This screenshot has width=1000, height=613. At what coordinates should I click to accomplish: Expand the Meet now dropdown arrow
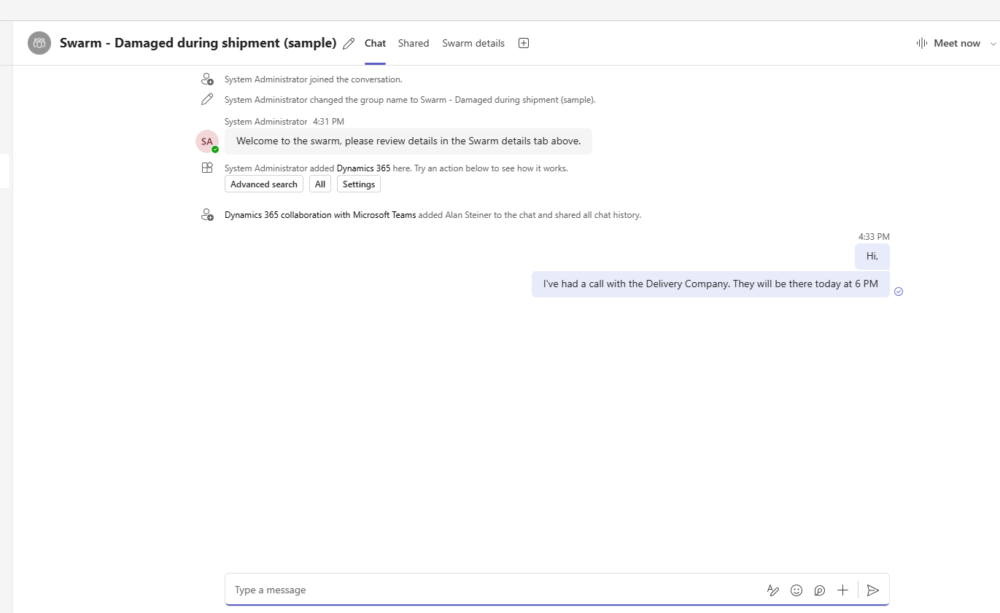point(992,44)
